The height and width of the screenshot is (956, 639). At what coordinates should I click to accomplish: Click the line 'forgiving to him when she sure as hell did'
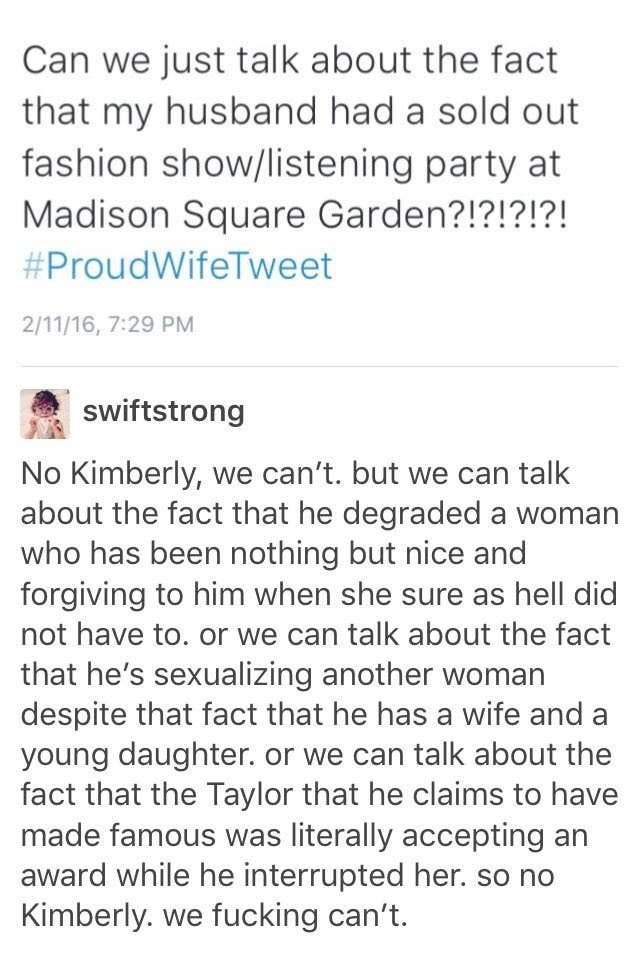tap(319, 594)
